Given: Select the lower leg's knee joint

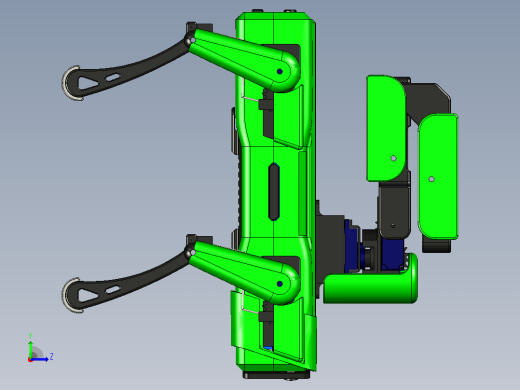Looking at the screenshot, I should point(192,252).
